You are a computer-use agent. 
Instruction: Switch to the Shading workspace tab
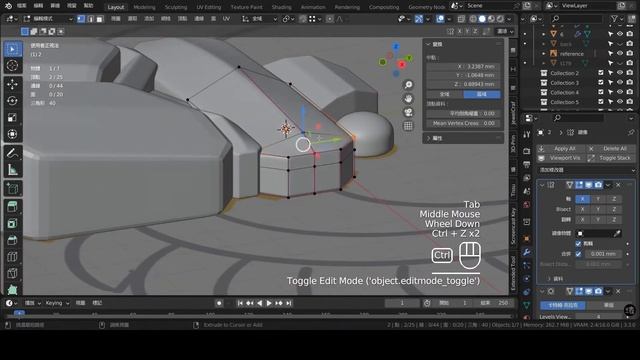click(x=282, y=7)
